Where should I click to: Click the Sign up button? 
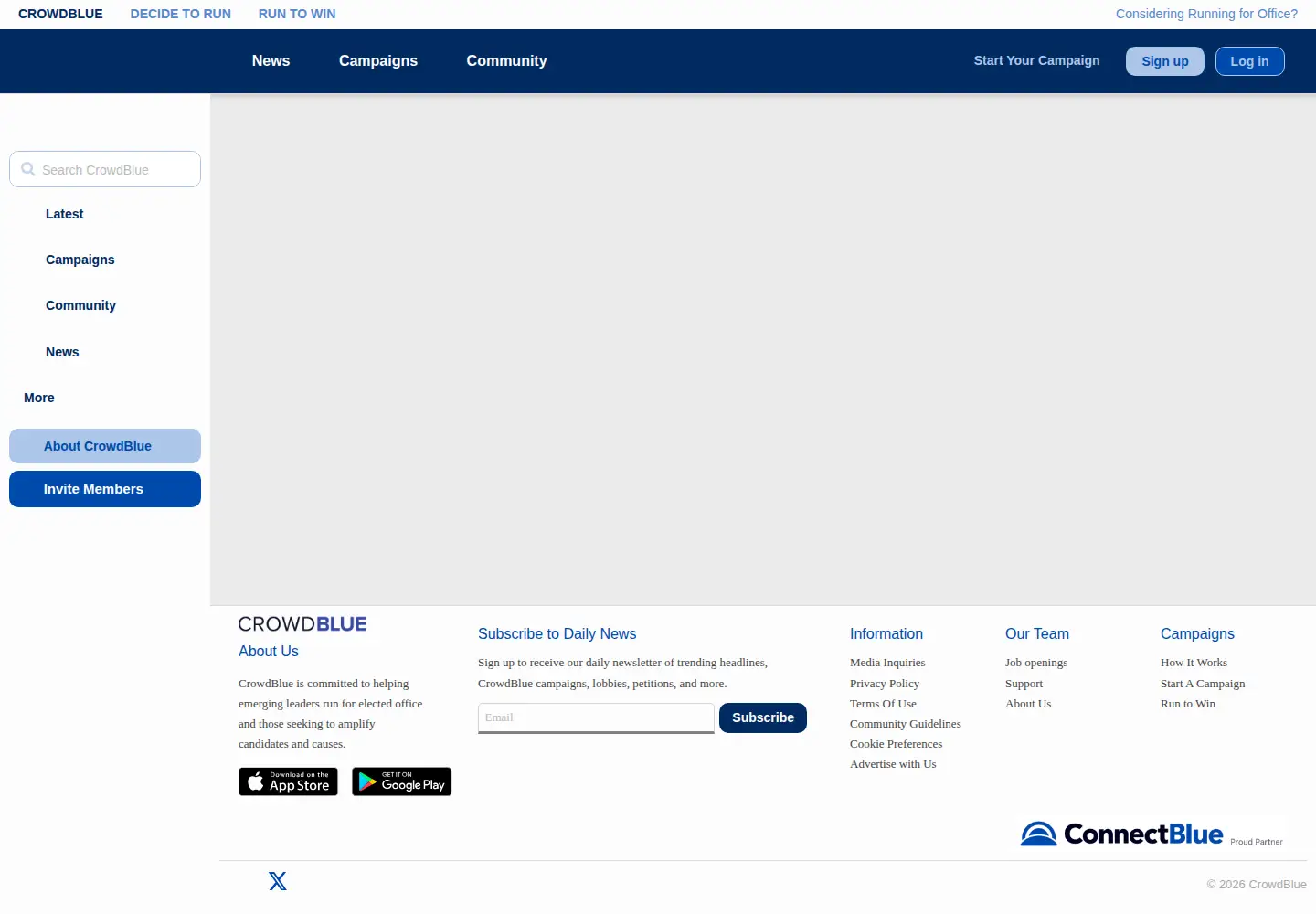pyautogui.click(x=1164, y=61)
